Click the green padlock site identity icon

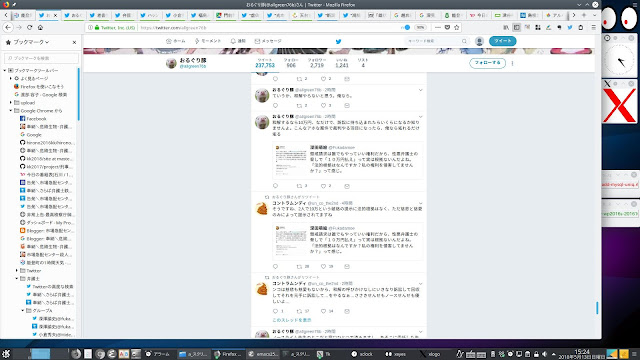[97, 27]
